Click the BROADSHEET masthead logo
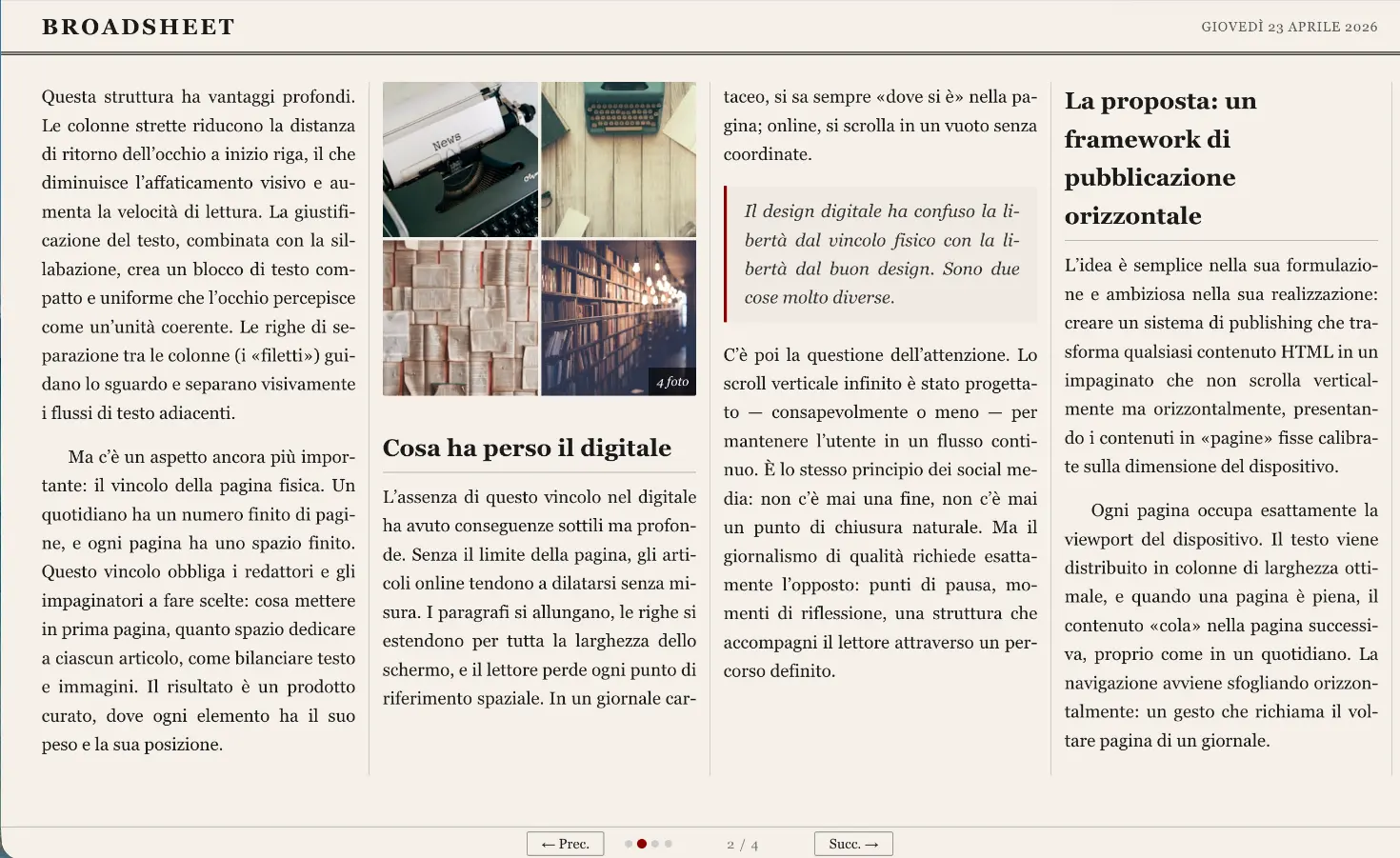Viewport: 1400px width, 858px height. (x=138, y=27)
